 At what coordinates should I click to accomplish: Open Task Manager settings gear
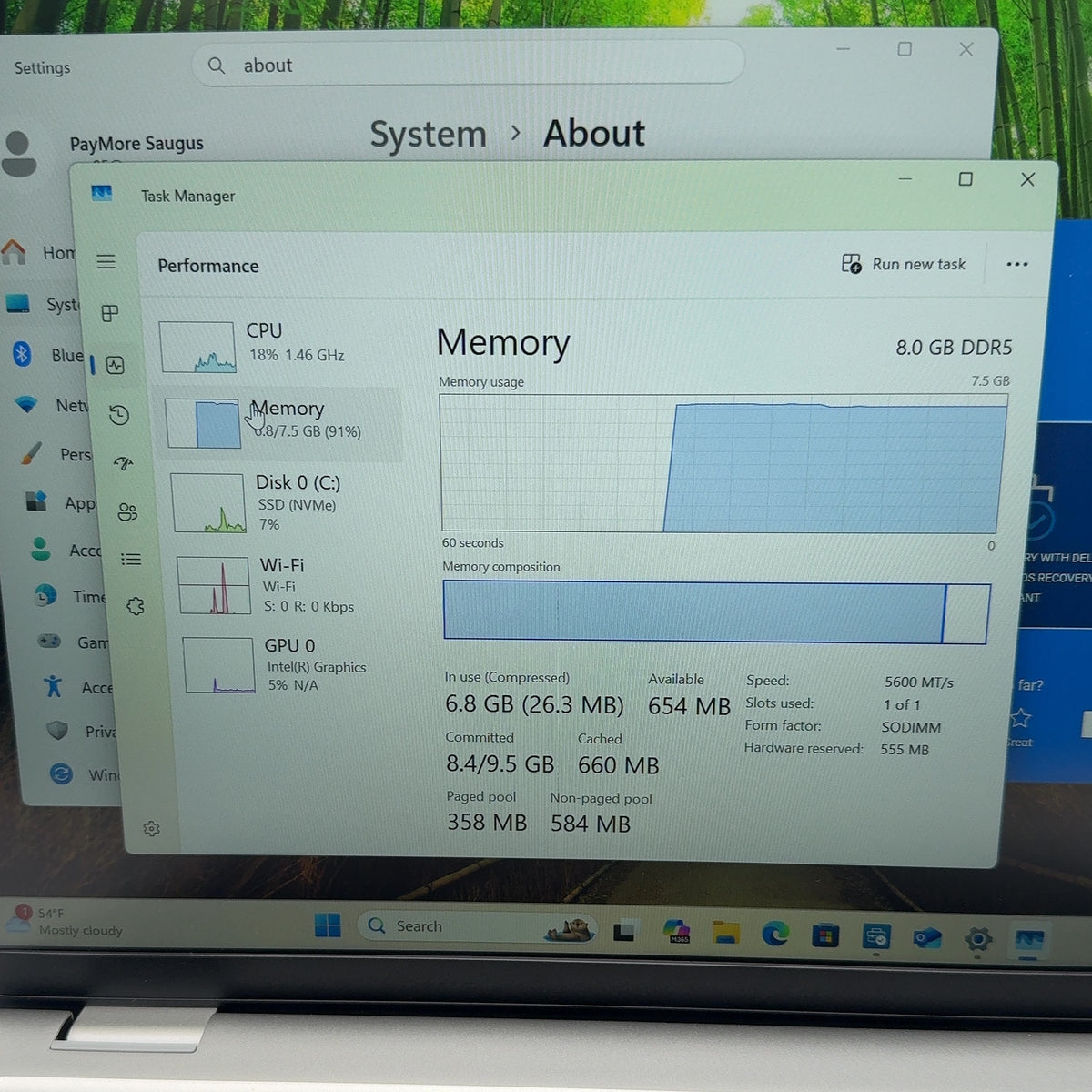point(151,829)
